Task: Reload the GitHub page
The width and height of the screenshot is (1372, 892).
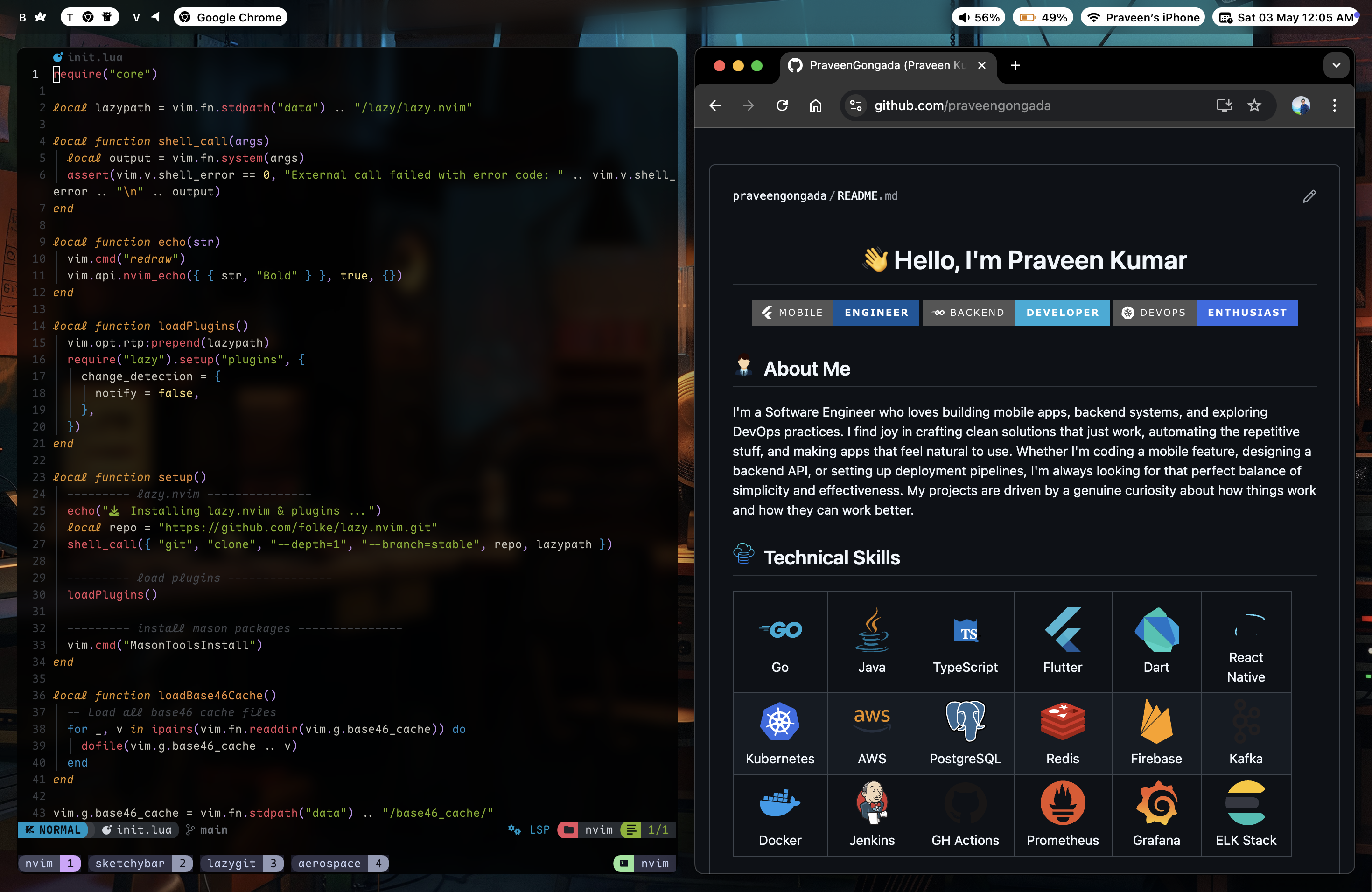Action: (x=782, y=105)
